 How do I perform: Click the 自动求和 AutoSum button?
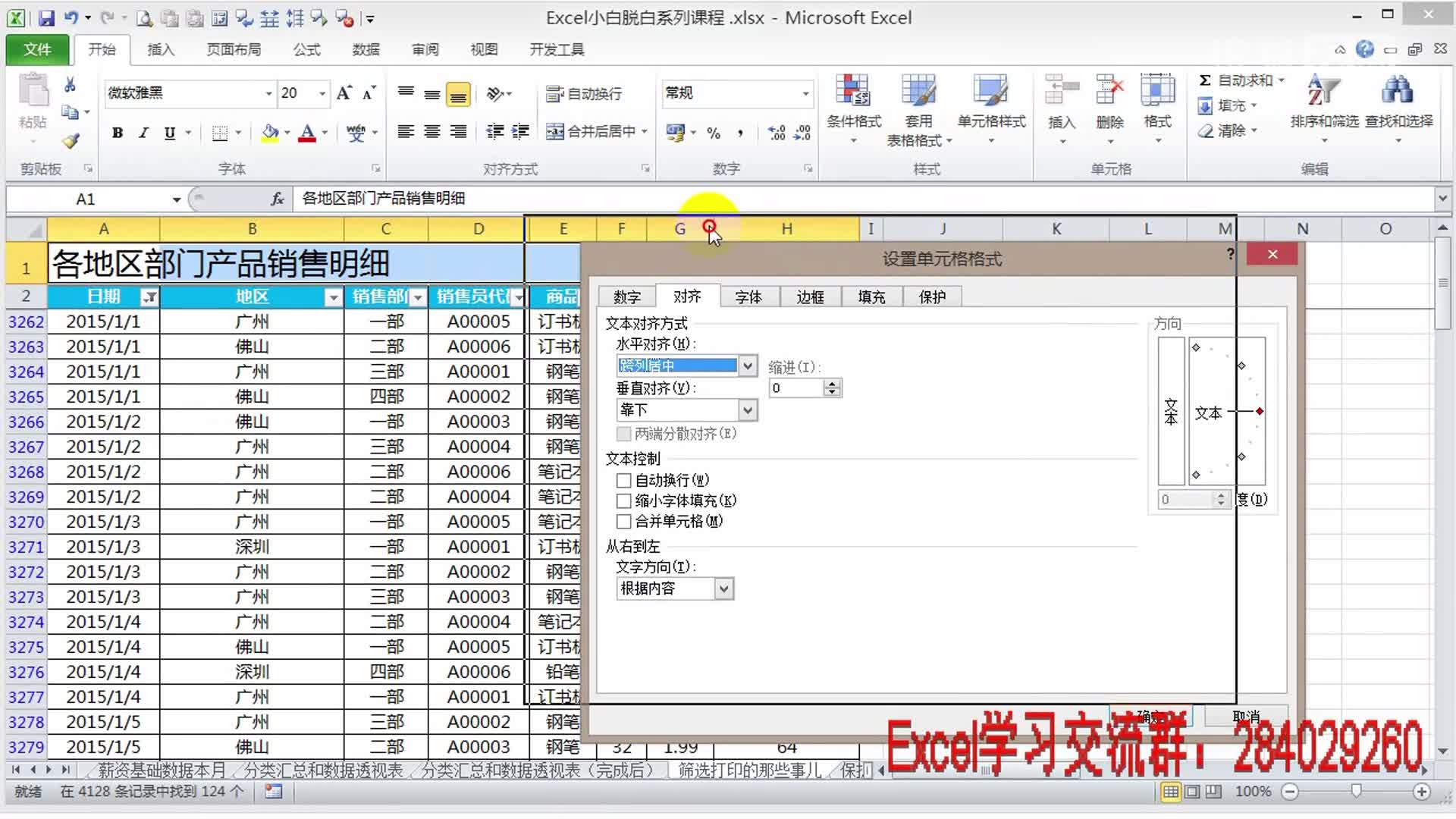tap(1241, 80)
